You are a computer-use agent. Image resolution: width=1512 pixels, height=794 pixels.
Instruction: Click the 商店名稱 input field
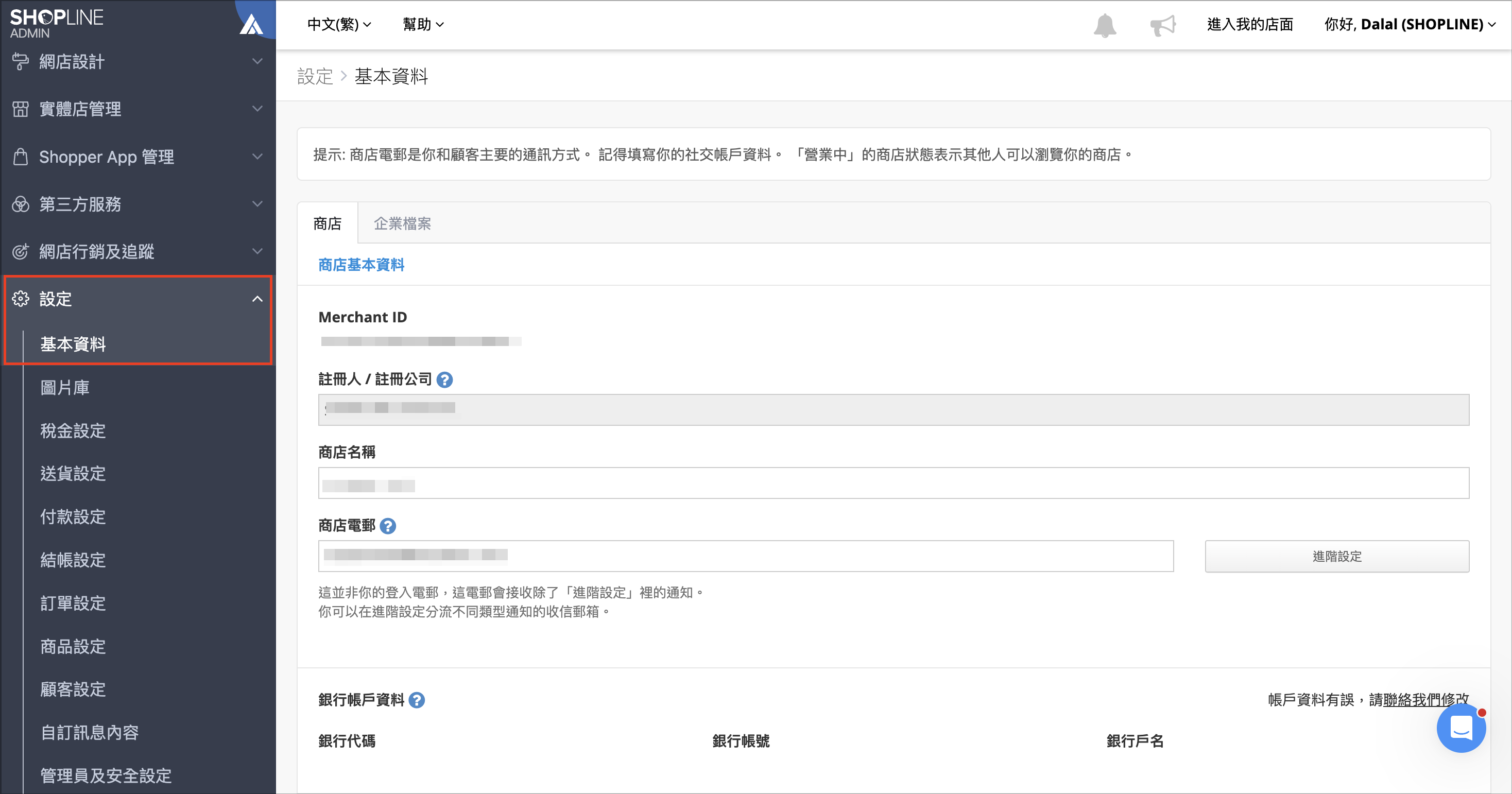click(x=894, y=483)
